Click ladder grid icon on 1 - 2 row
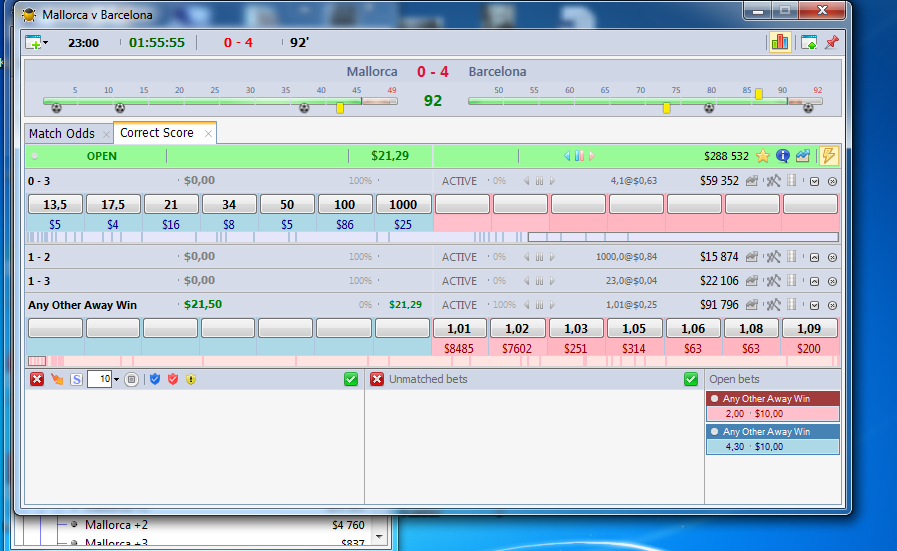897x551 pixels. (792, 257)
